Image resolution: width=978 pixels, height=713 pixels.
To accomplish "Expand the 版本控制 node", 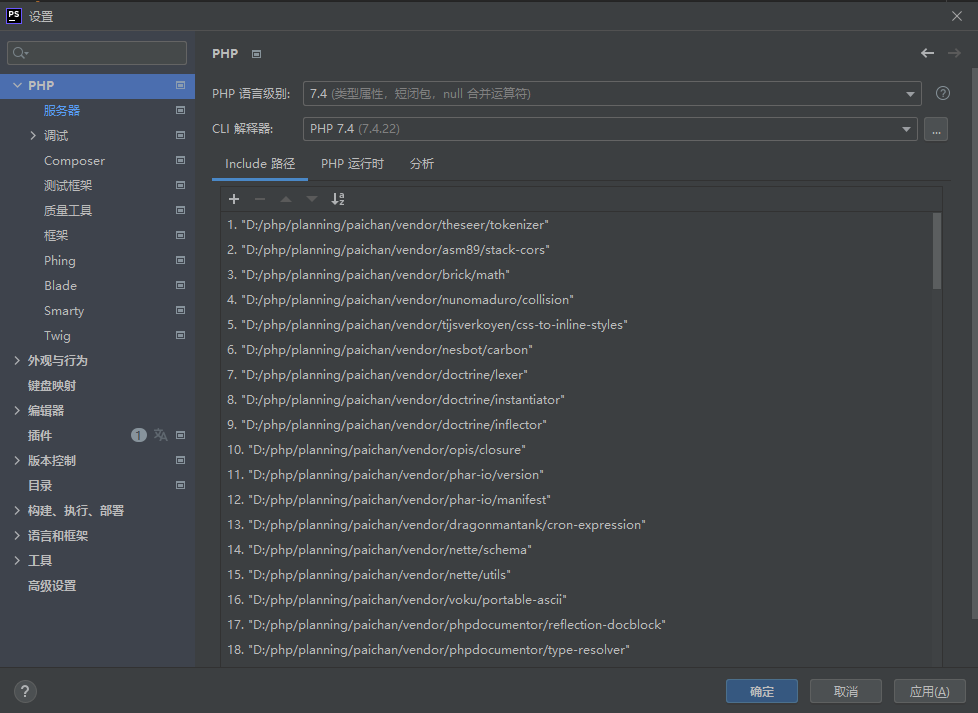I will (17, 460).
